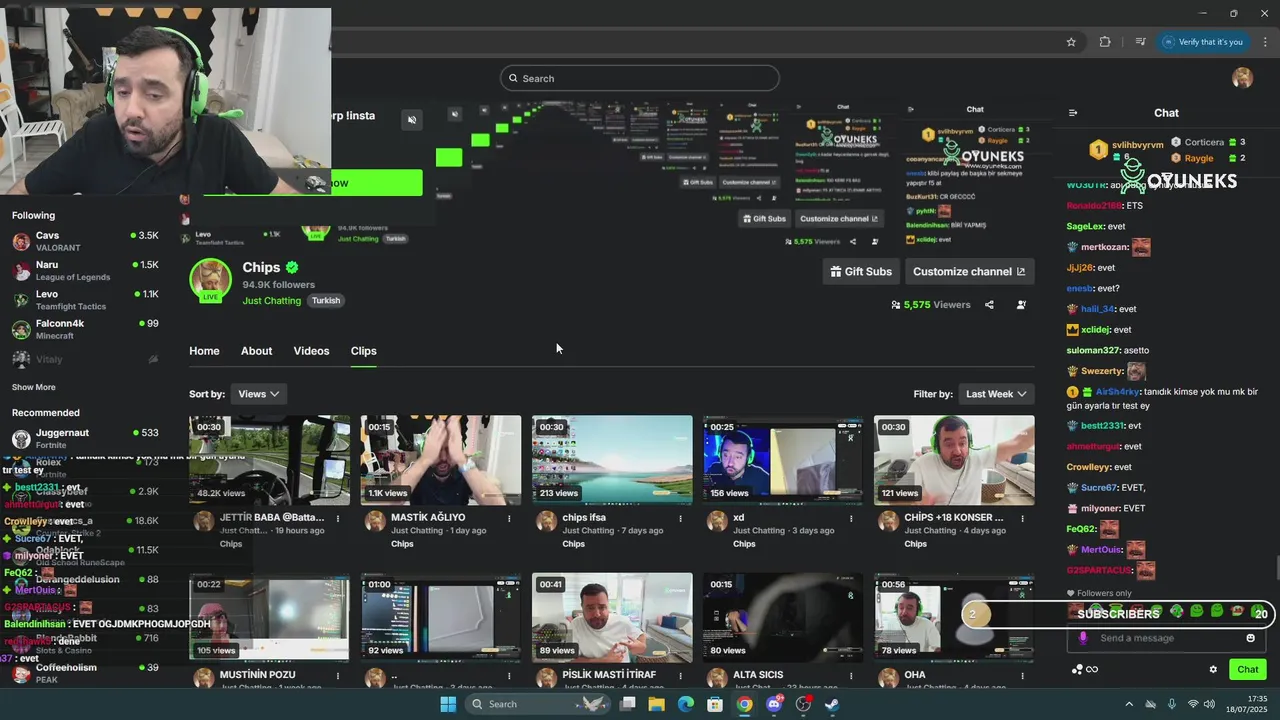Screen dimensions: 1280x720
Task: Click the large Customize channel button
Action: (969, 271)
